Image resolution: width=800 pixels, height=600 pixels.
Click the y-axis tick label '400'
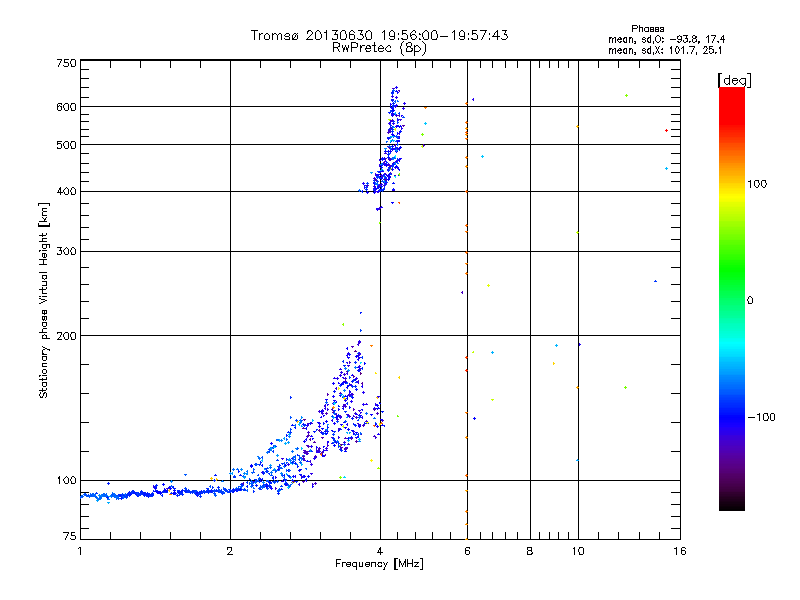67,192
